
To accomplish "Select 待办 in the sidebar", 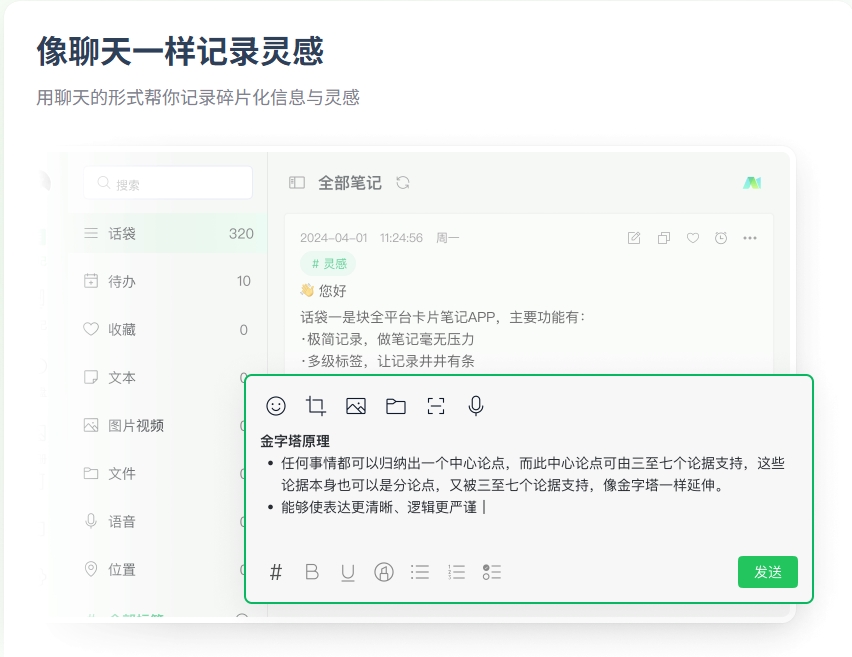I will (122, 282).
